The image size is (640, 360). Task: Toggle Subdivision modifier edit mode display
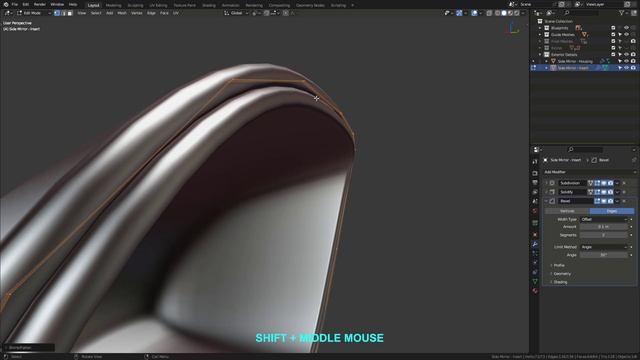click(x=597, y=183)
